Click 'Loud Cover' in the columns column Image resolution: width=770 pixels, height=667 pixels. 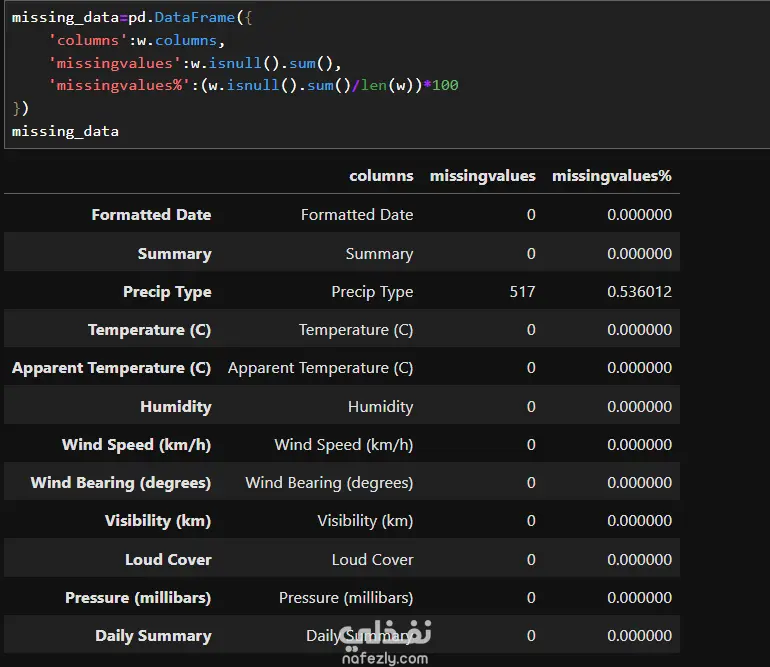click(x=373, y=559)
